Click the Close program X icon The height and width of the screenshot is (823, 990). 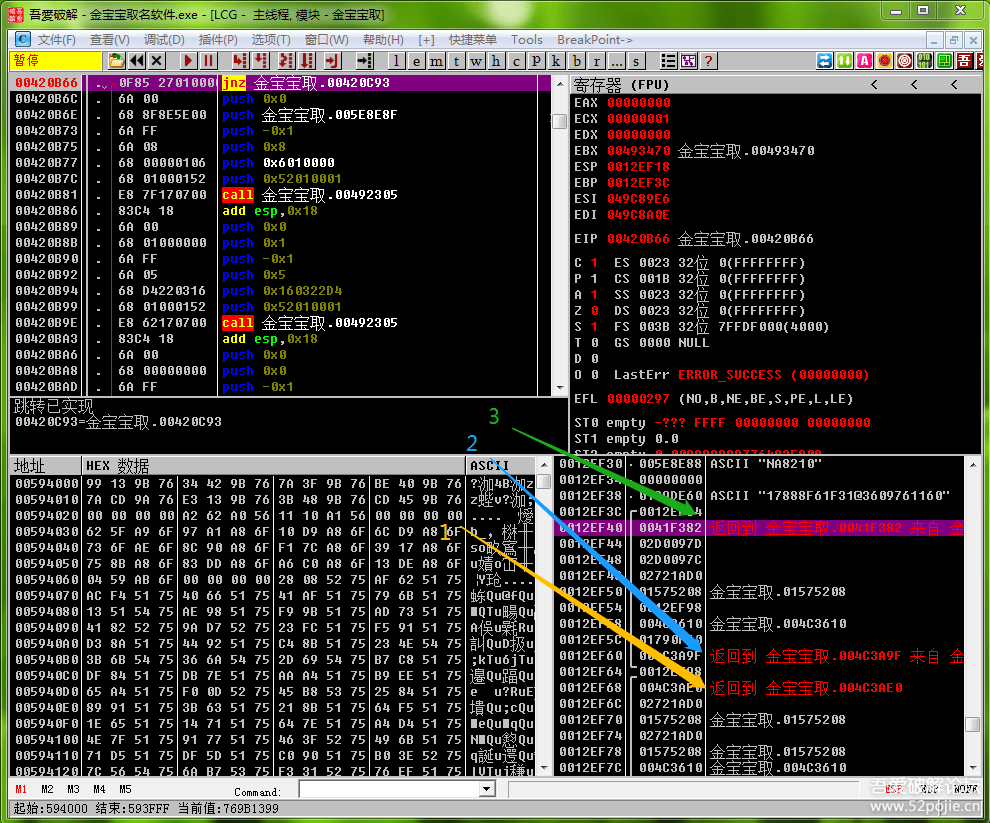coord(157,61)
